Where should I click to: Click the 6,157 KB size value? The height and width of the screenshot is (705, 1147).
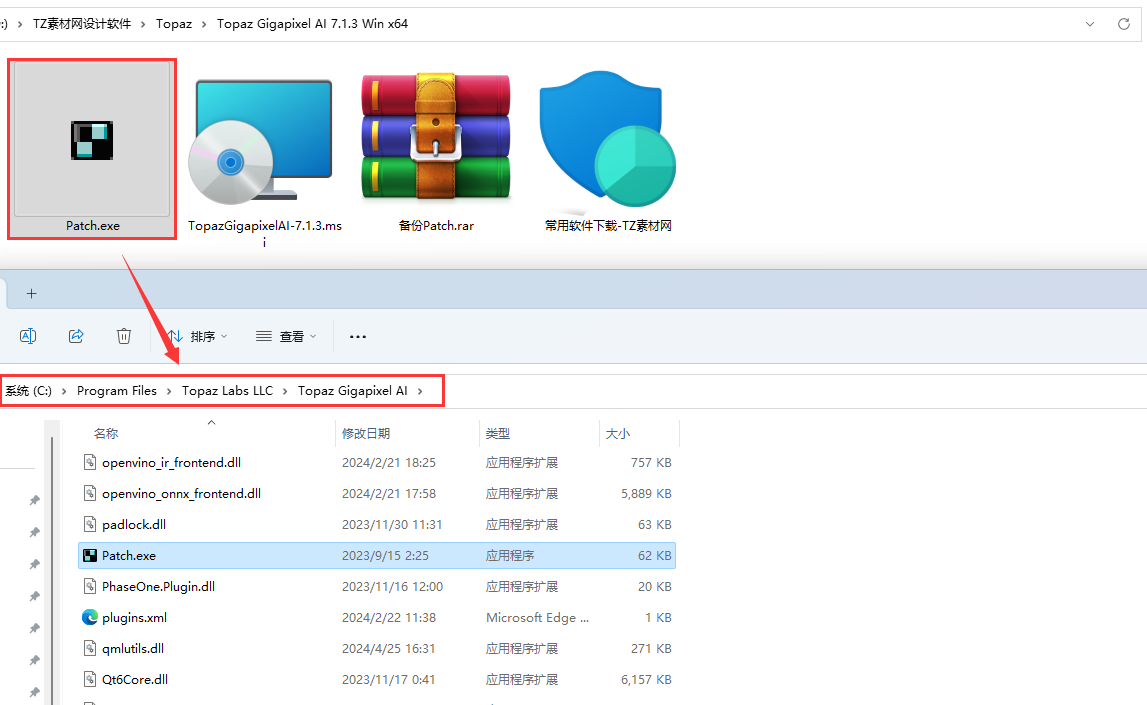click(x=647, y=679)
